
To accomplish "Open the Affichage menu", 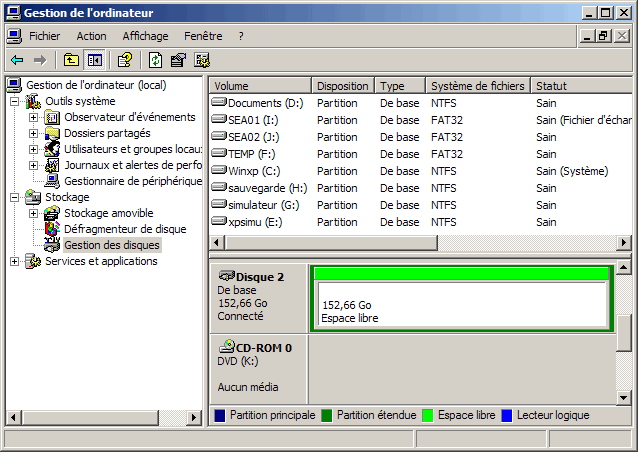I will [145, 36].
